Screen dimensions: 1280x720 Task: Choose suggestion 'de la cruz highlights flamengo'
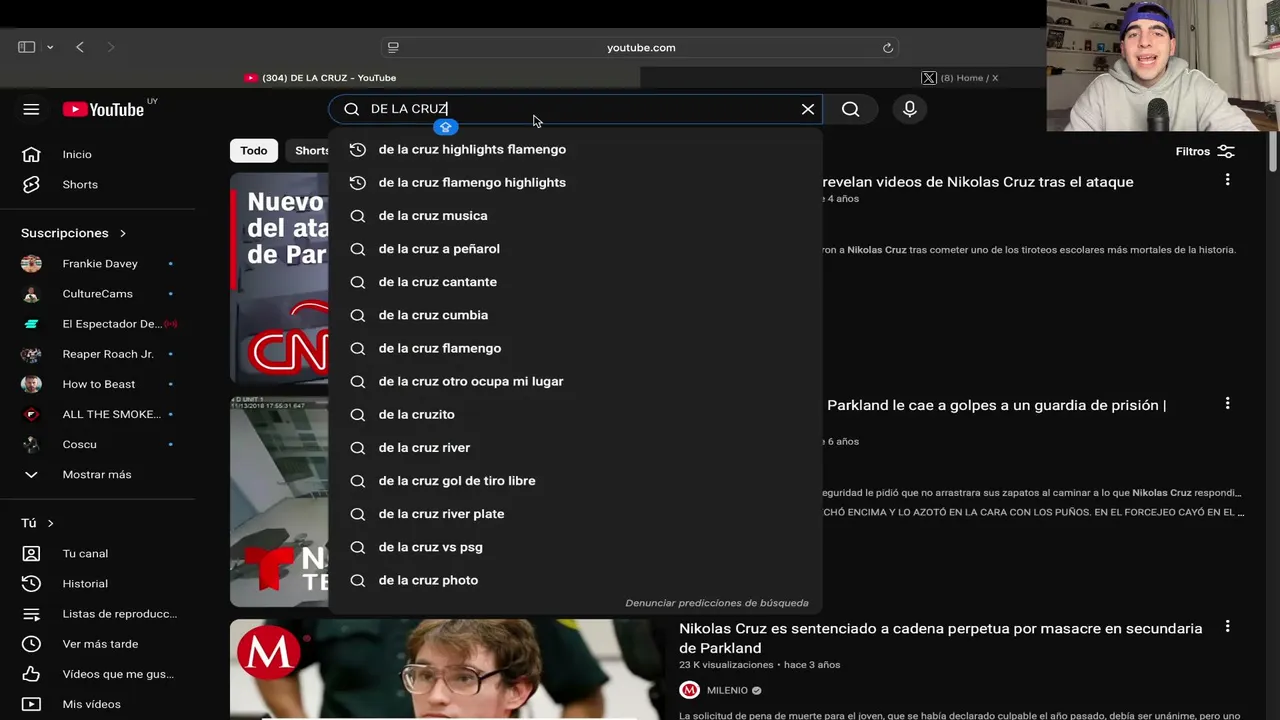pyautogui.click(x=575, y=149)
